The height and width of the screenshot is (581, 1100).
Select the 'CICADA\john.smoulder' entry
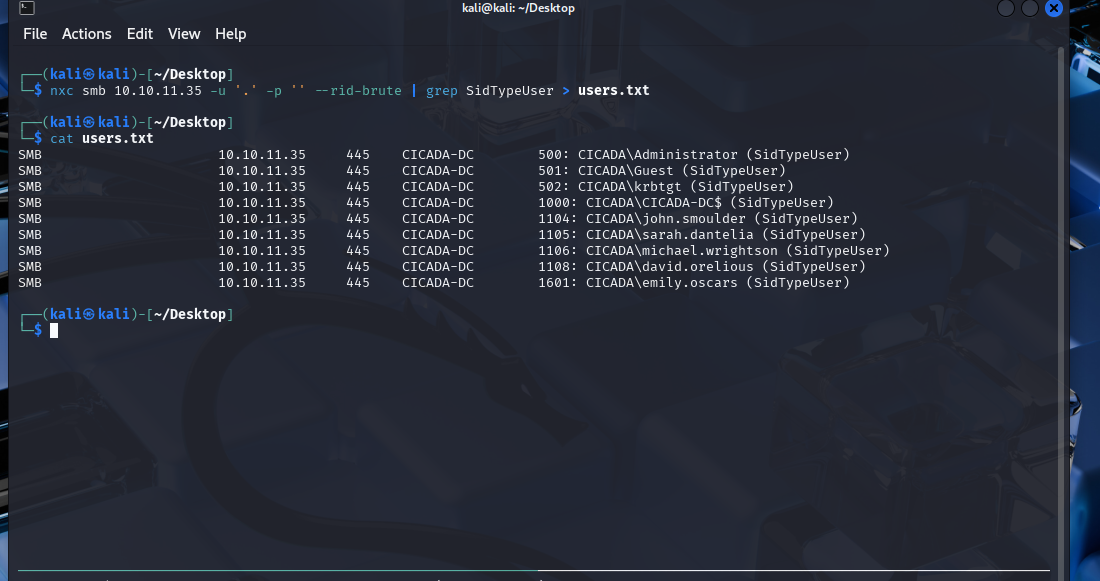pyautogui.click(x=666, y=218)
